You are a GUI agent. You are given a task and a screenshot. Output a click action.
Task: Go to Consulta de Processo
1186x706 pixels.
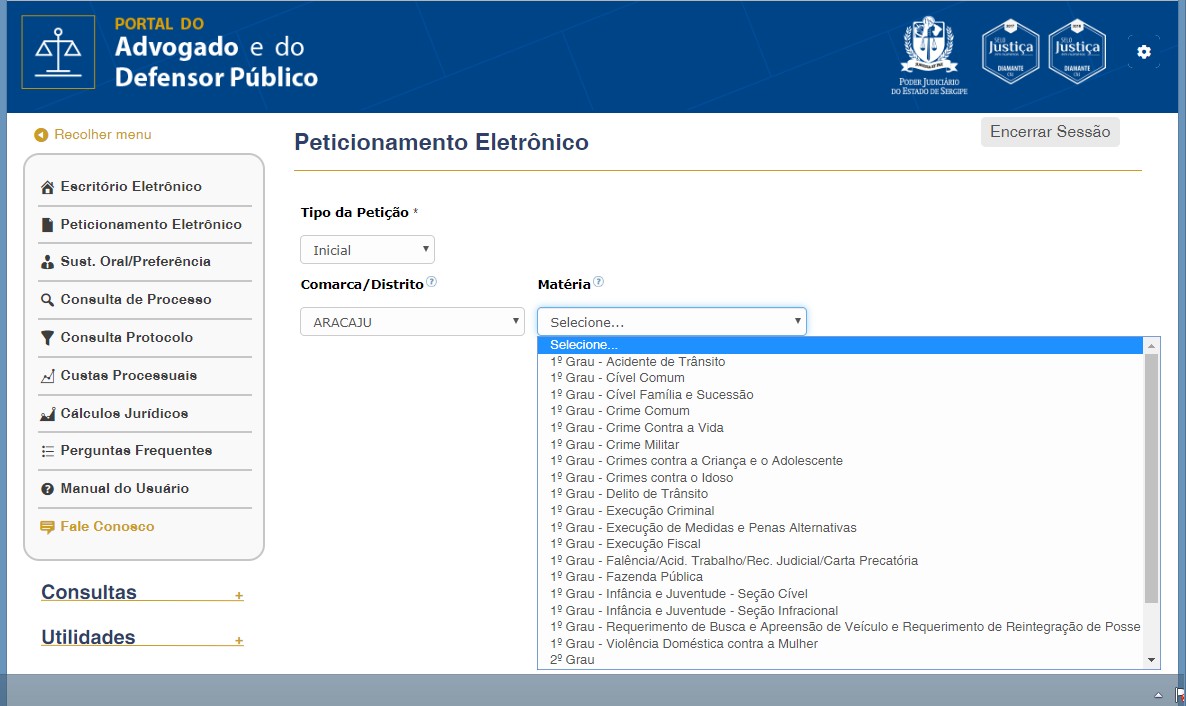(135, 300)
